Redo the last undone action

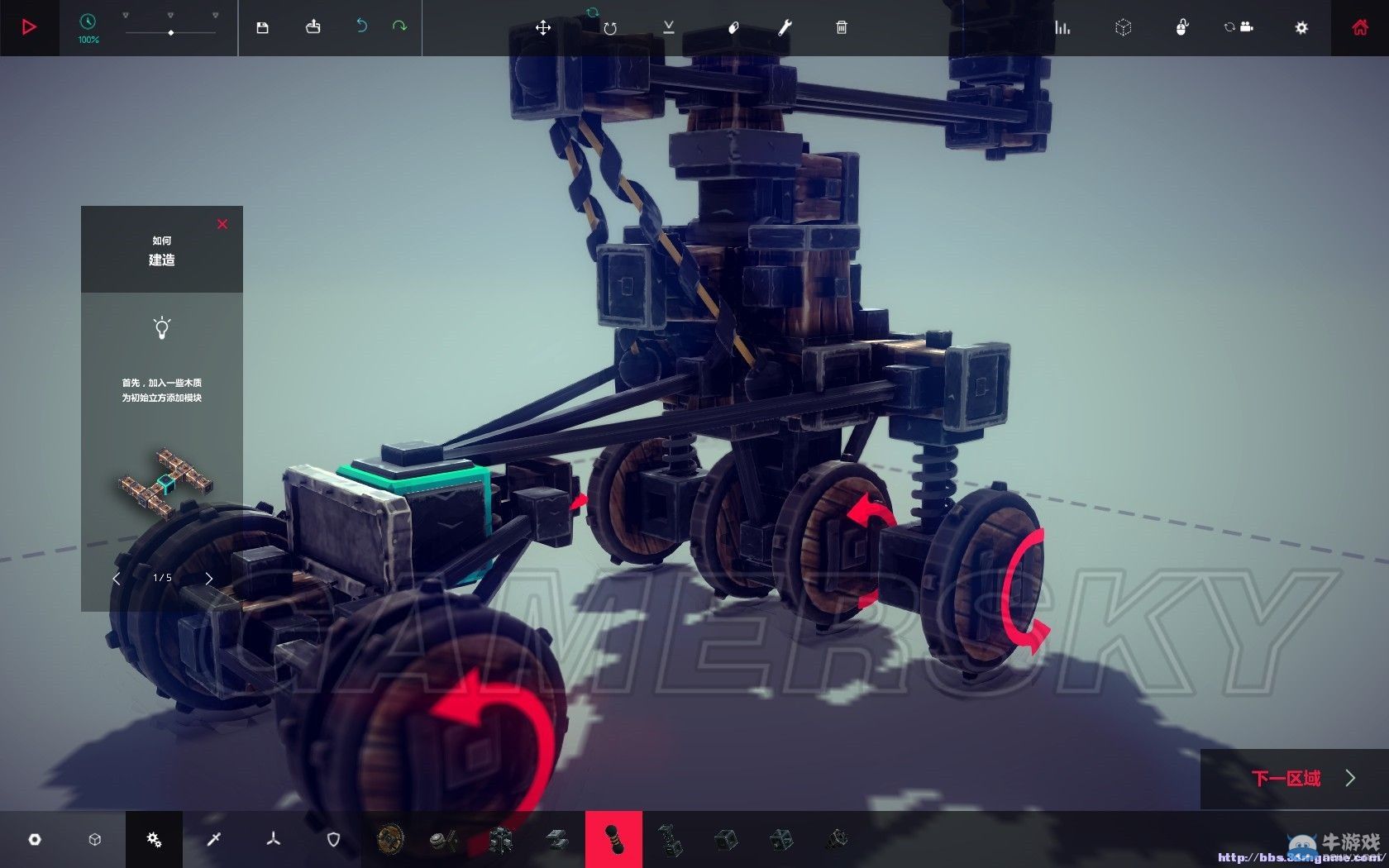tap(399, 26)
